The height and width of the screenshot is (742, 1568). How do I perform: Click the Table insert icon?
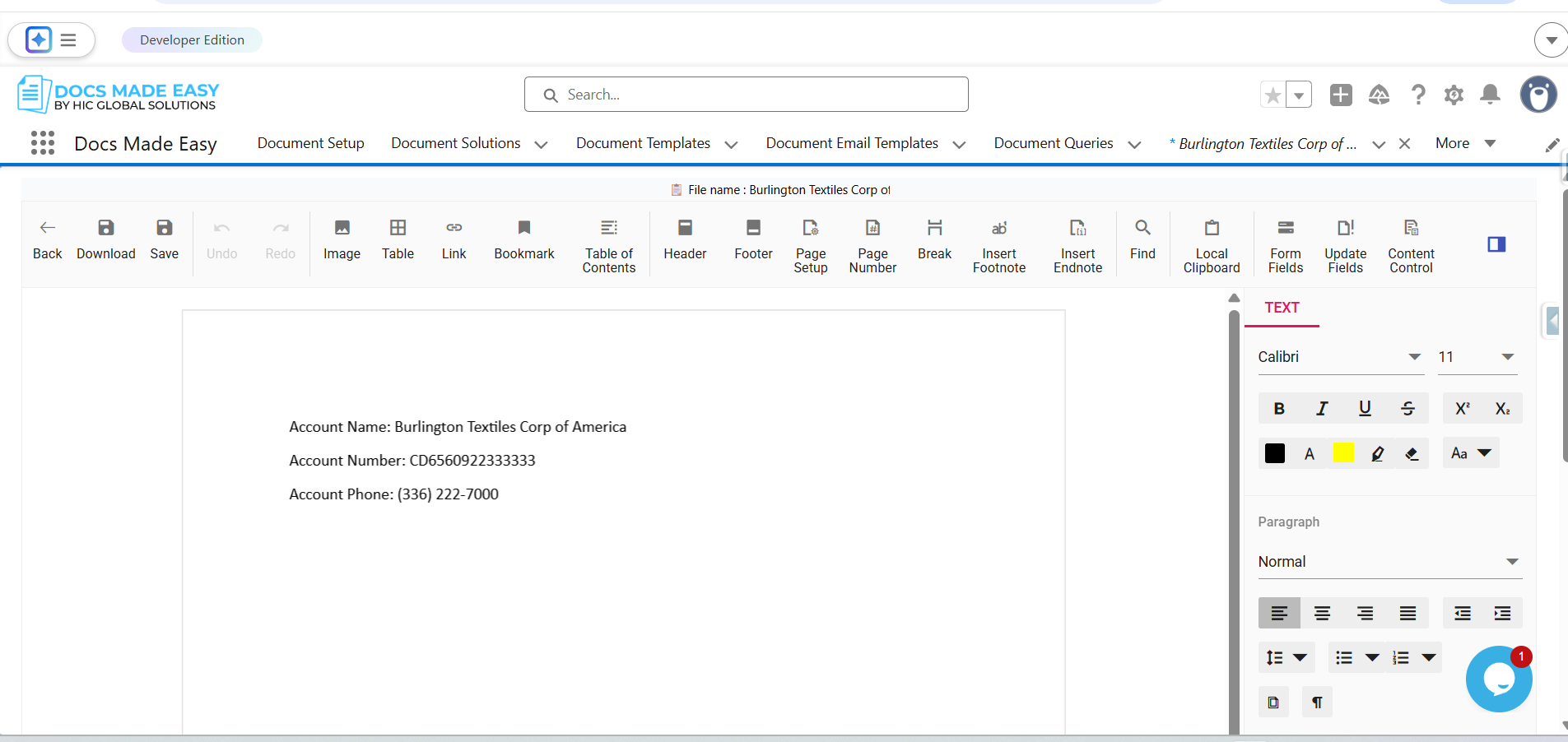(x=398, y=239)
